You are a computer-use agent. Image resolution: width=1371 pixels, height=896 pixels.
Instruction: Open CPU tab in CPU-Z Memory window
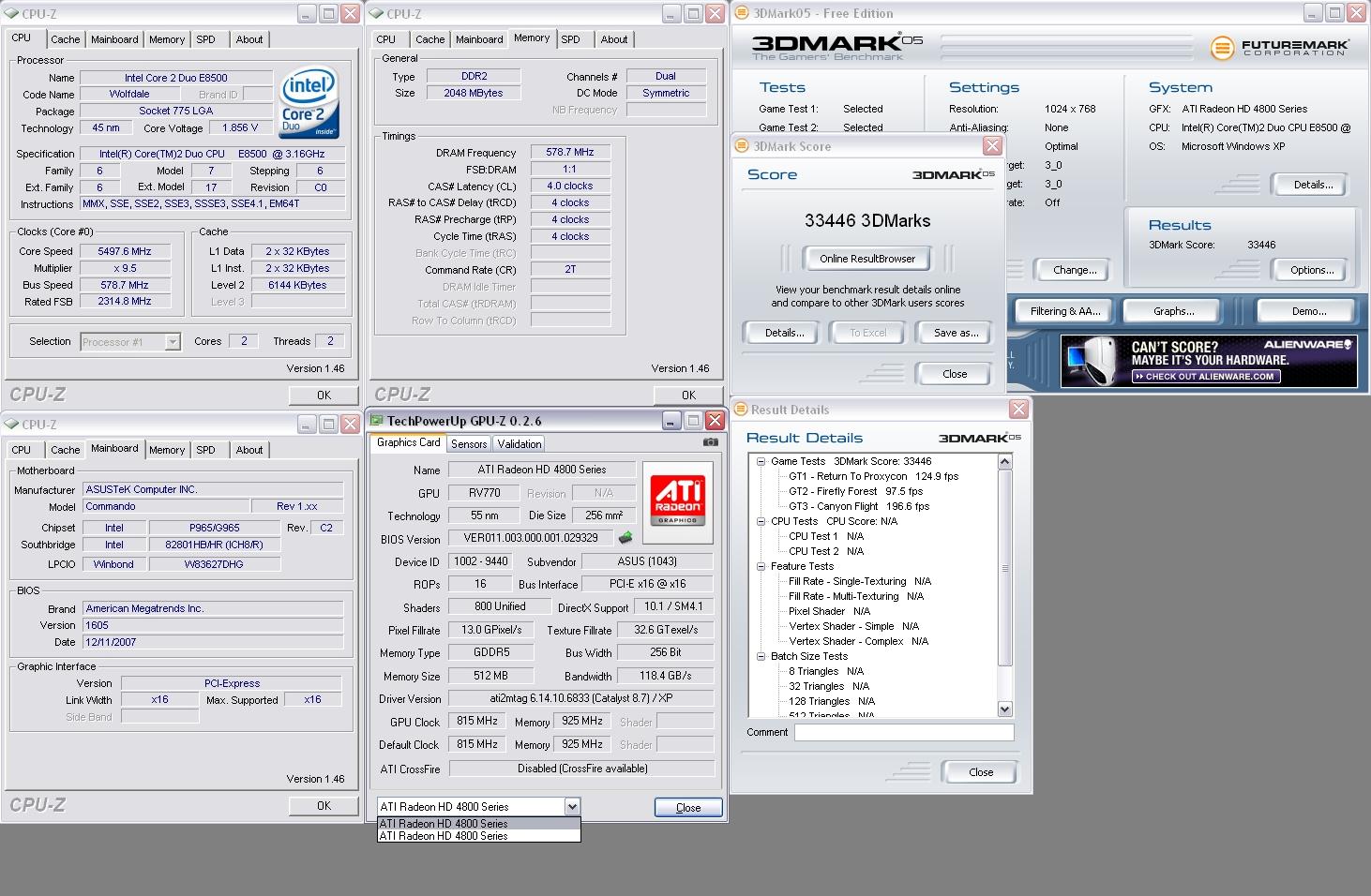[x=386, y=39]
